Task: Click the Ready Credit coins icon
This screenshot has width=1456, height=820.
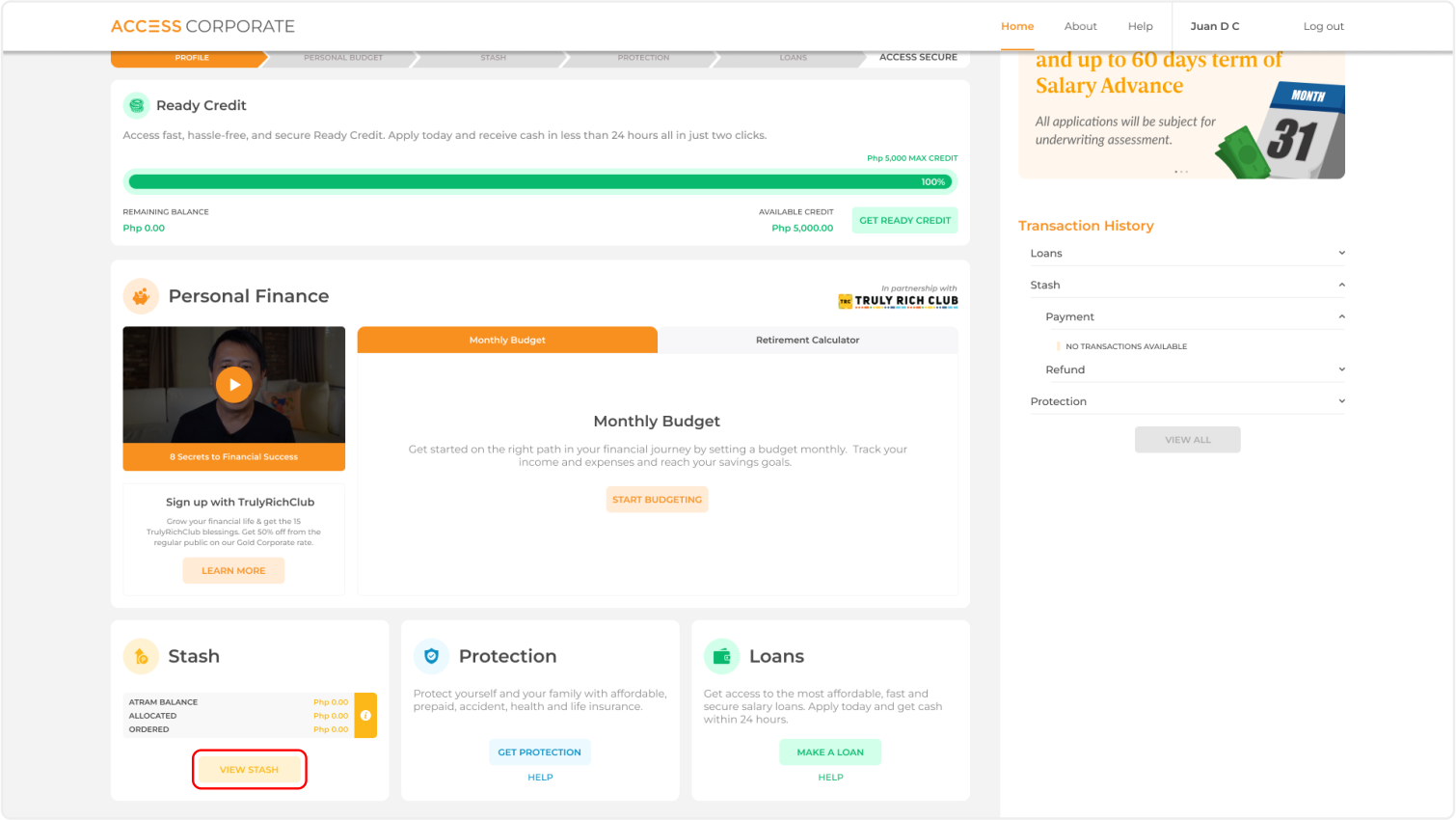Action: pos(137,105)
